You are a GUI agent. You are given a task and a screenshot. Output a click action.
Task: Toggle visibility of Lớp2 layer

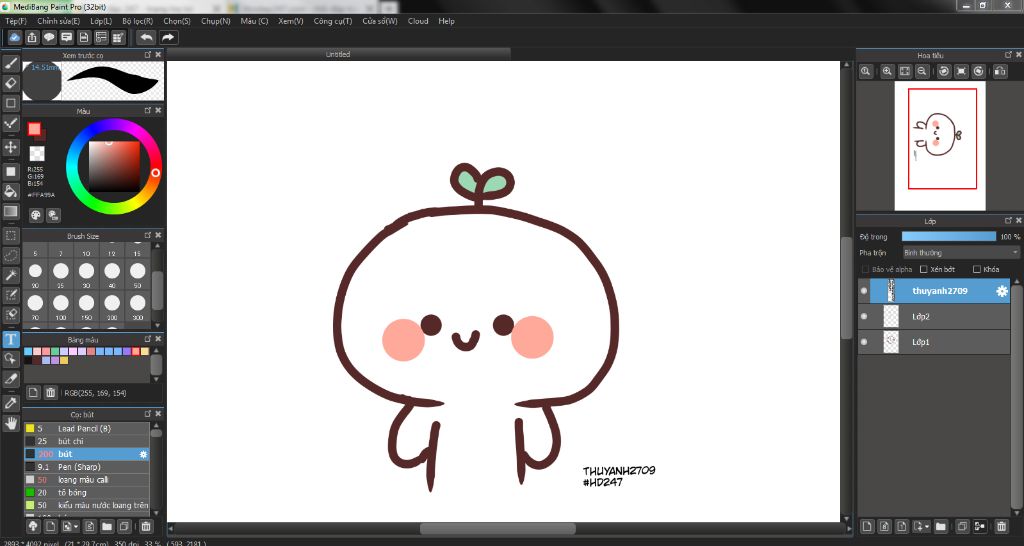click(x=865, y=317)
